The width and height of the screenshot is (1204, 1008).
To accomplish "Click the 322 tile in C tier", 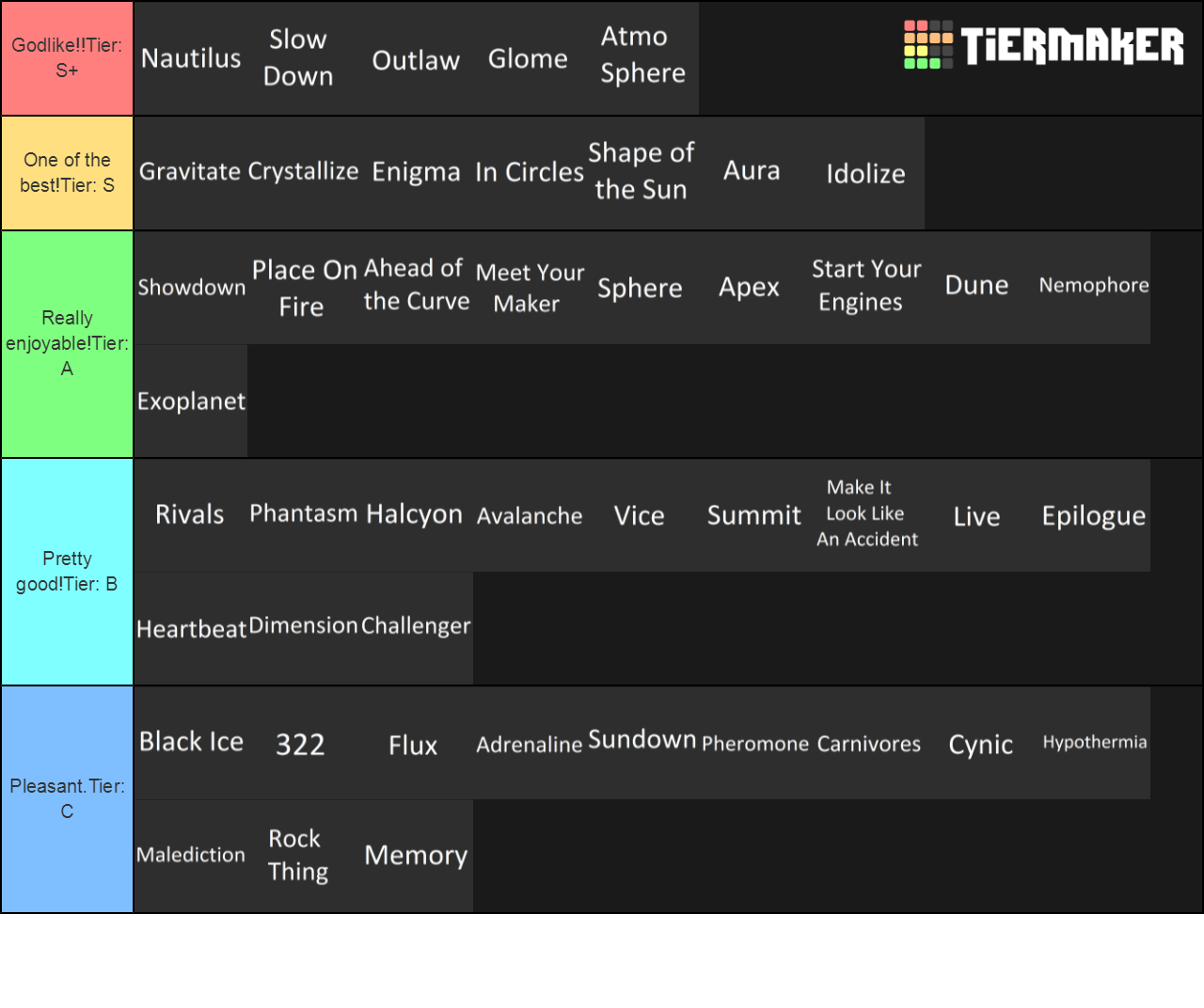I will (x=300, y=744).
